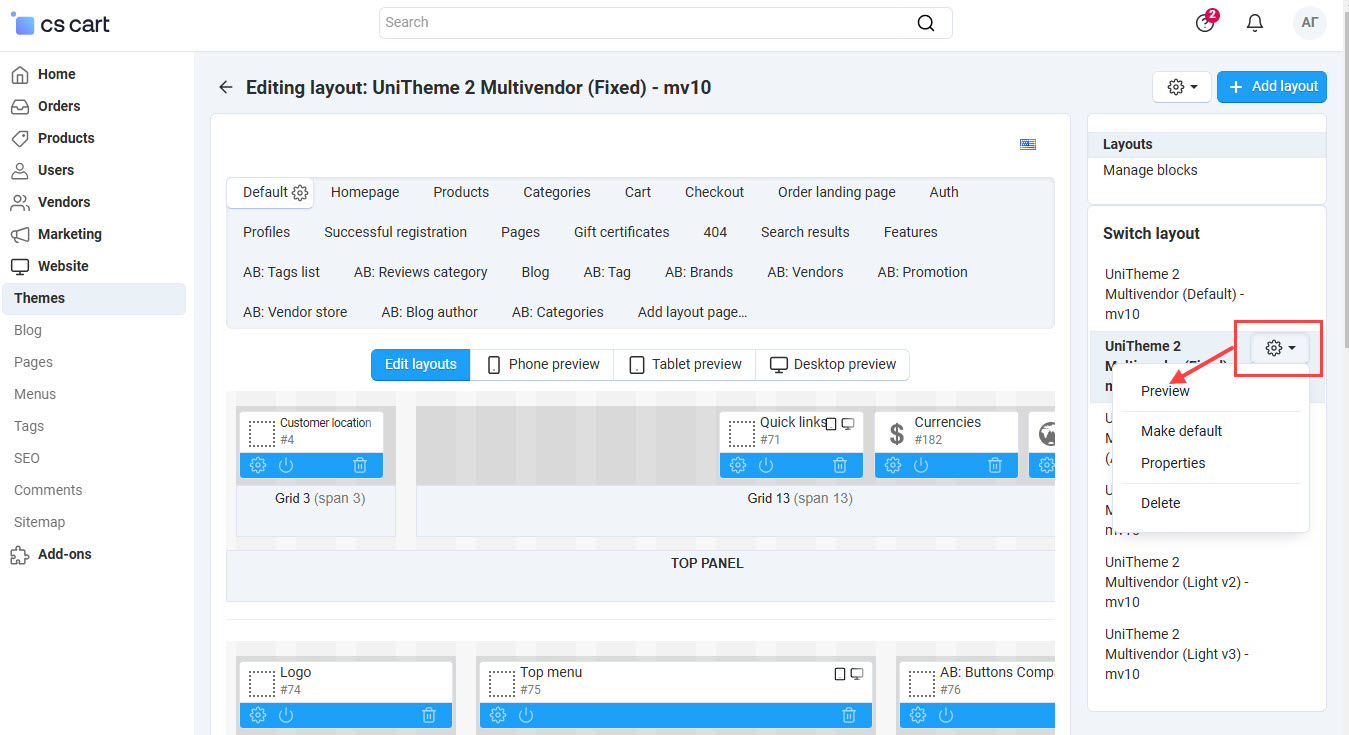Click phone device icon on Top menu block
This screenshot has height=735, width=1349.
pyautogui.click(x=840, y=674)
